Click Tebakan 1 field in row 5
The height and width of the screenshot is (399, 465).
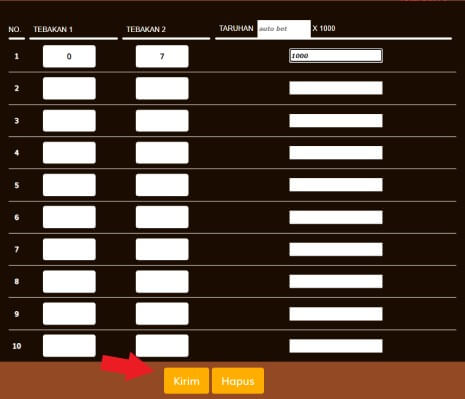pos(69,185)
